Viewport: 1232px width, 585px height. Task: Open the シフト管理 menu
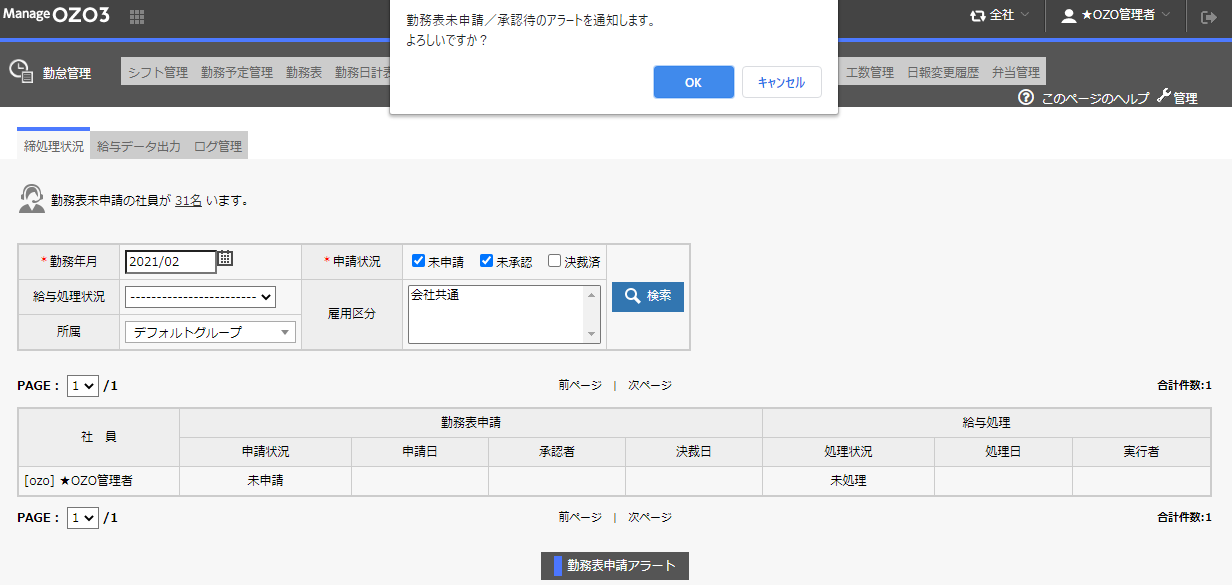click(158, 72)
